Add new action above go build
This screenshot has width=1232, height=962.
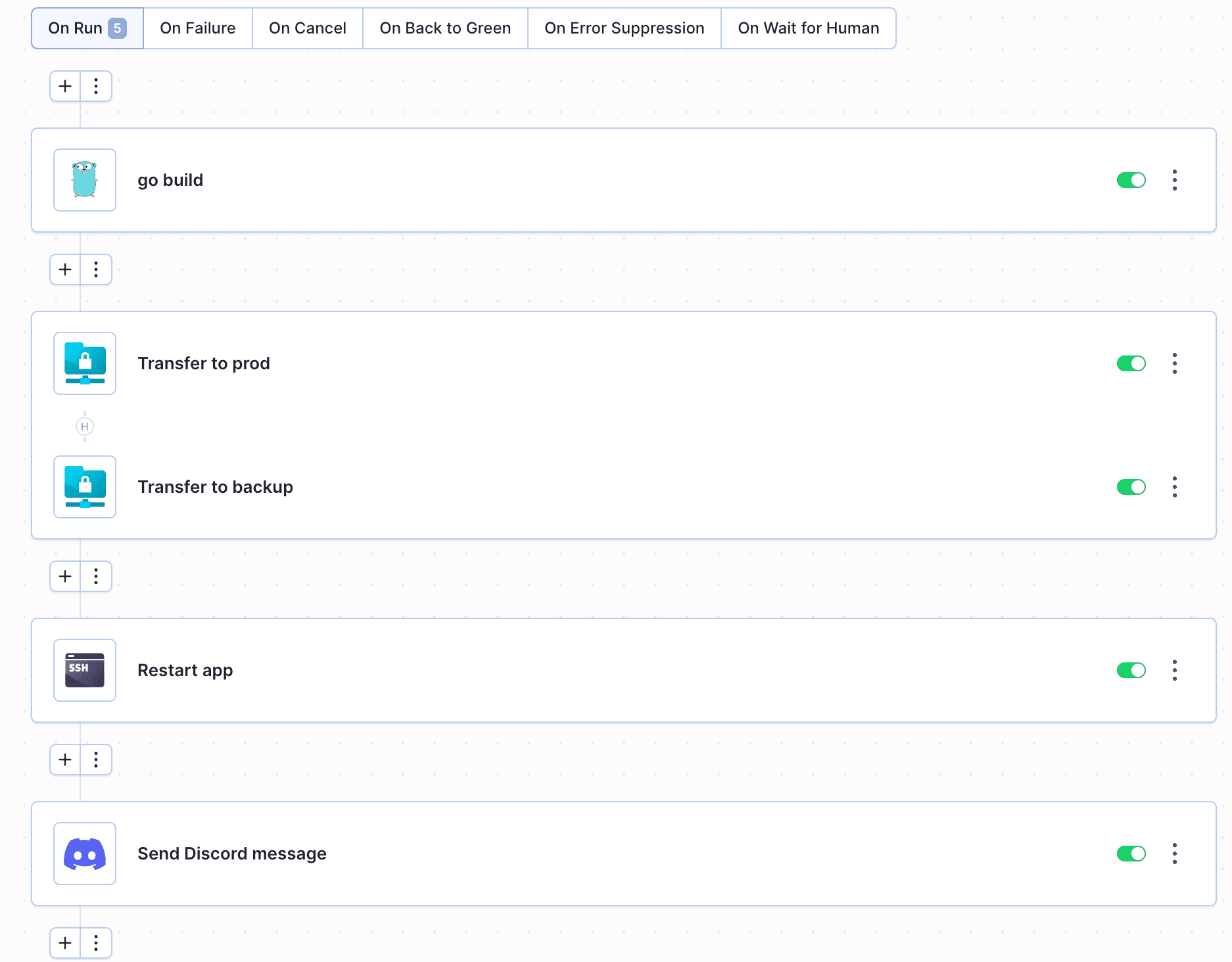64,85
